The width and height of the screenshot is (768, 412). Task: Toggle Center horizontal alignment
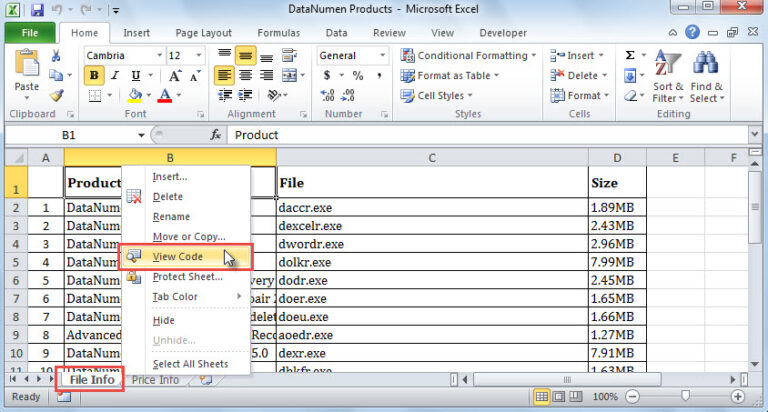[x=245, y=75]
